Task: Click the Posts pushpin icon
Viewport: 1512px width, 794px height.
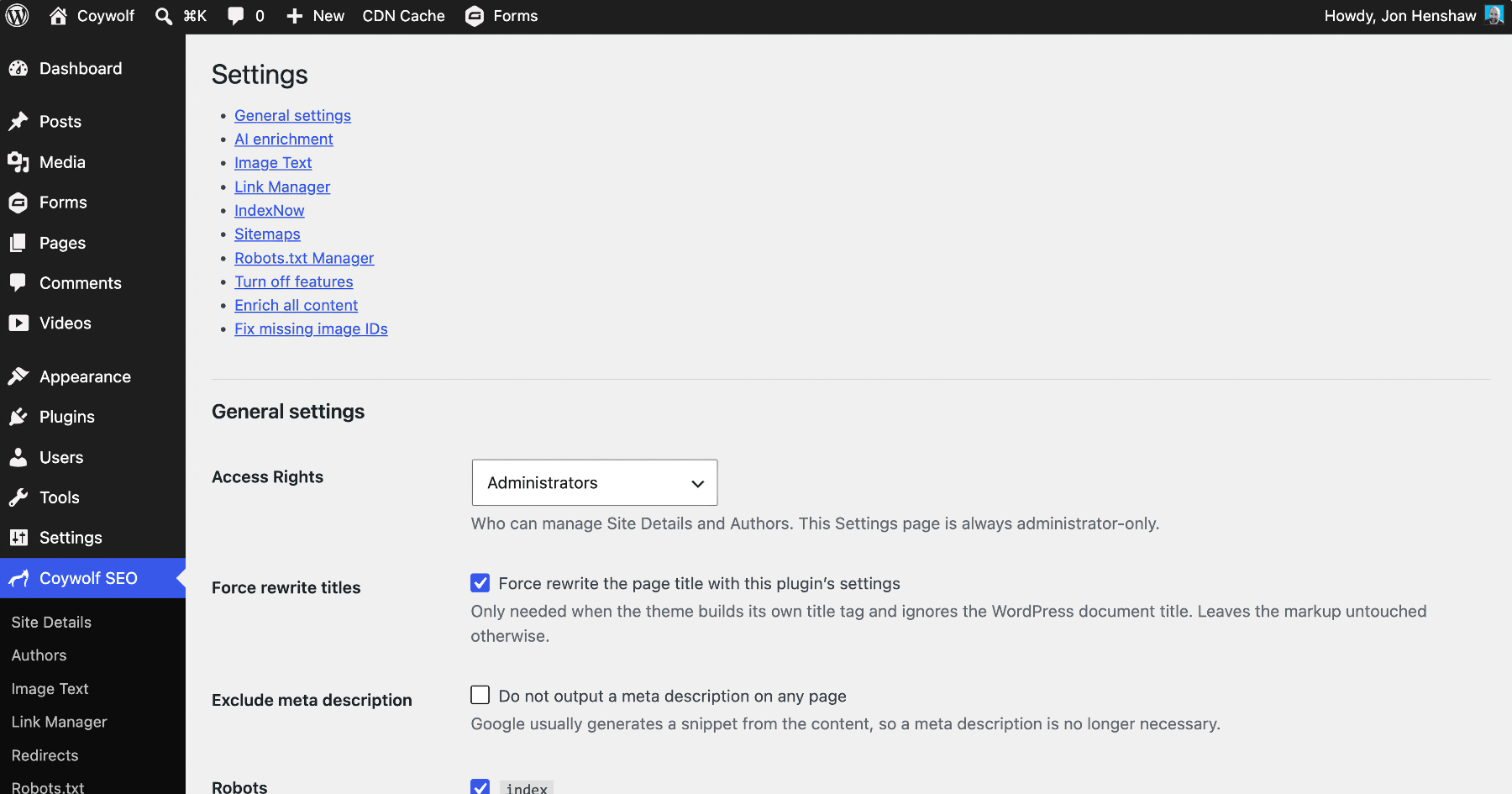Action: [18, 122]
